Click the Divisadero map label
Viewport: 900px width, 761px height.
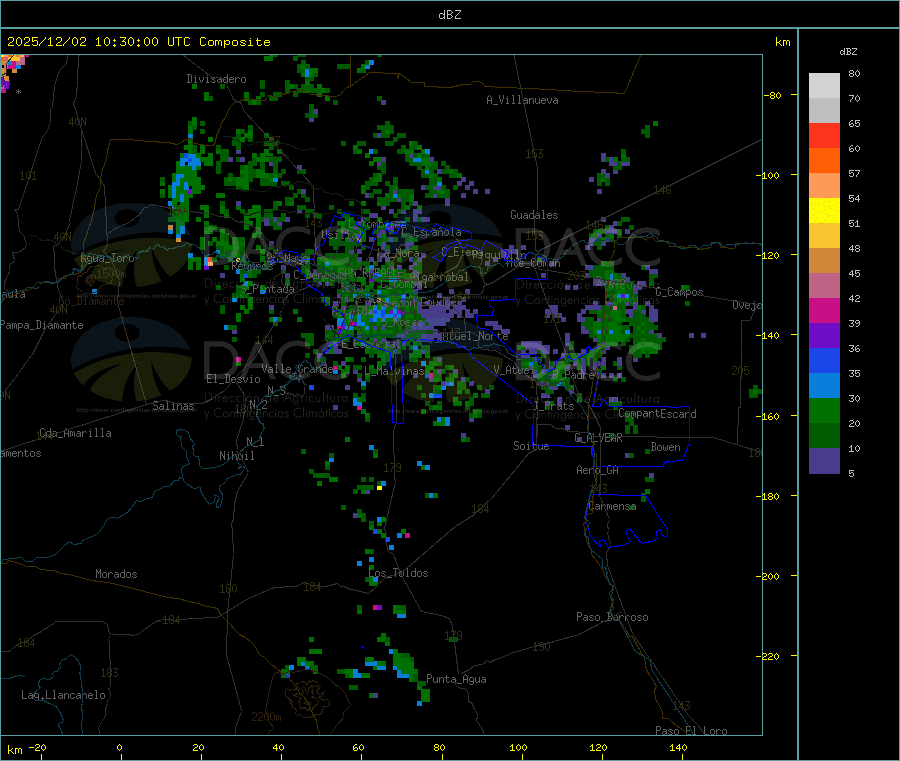click(x=216, y=79)
